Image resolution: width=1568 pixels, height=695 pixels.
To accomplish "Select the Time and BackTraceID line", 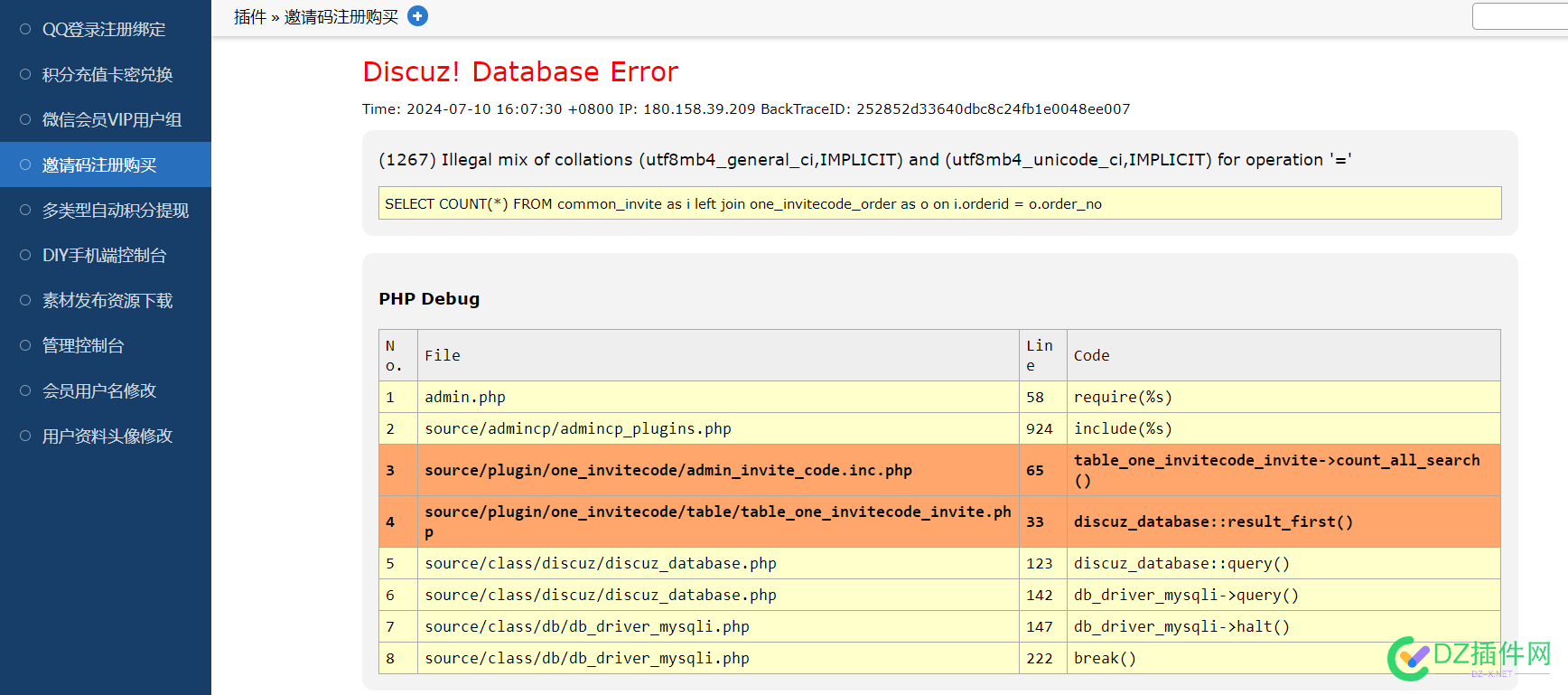I will 746,108.
